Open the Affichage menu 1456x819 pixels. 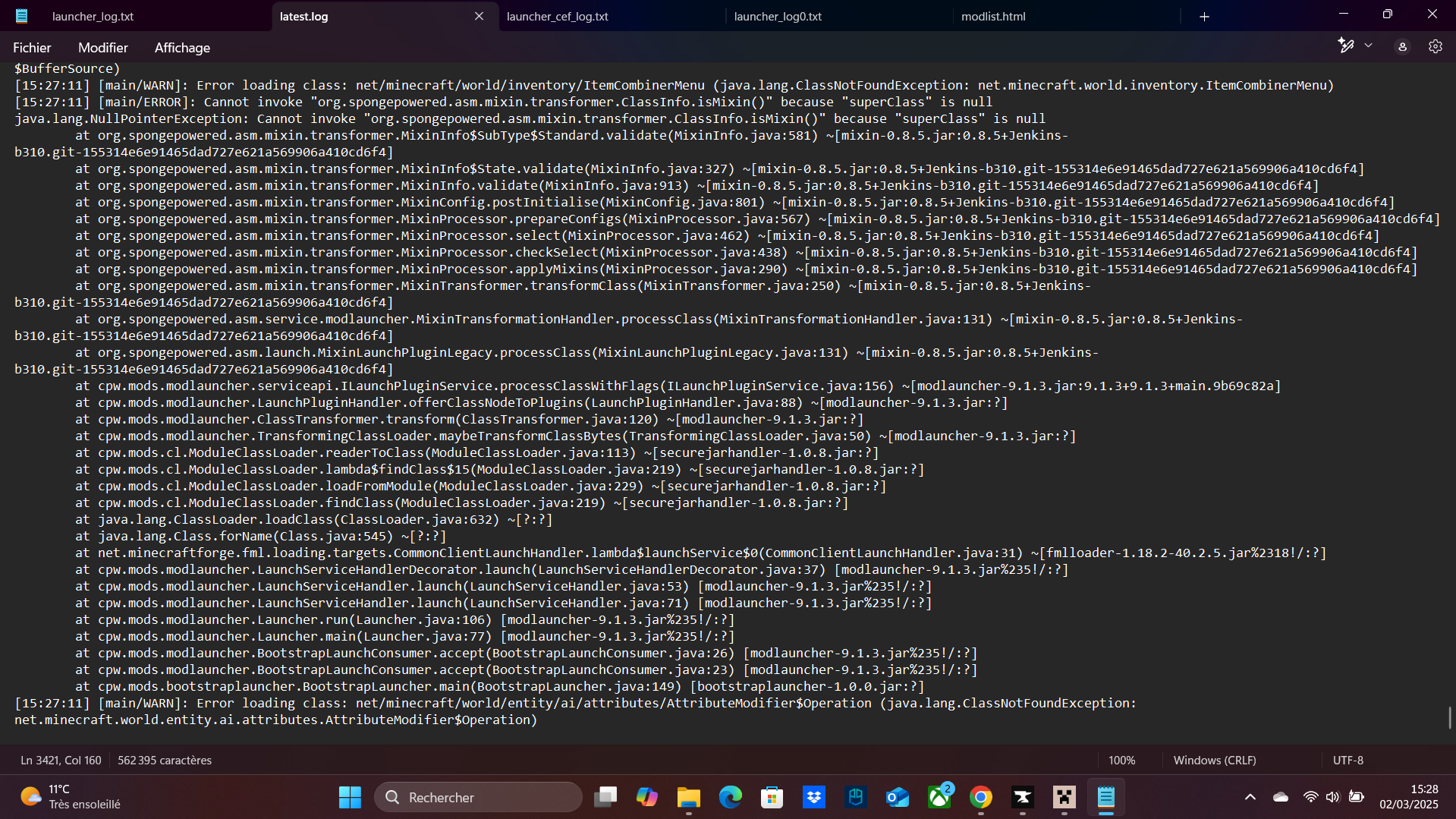(x=182, y=47)
